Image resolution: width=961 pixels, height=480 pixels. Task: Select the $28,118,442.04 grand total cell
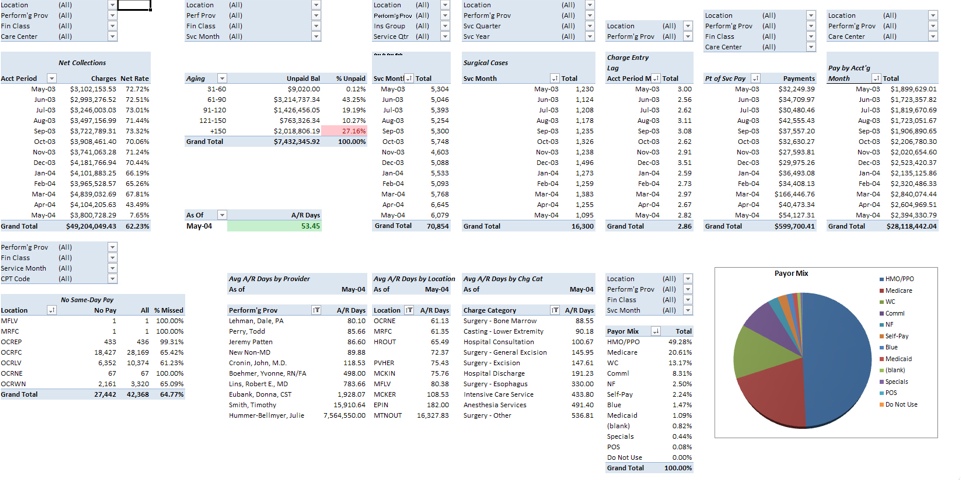[910, 226]
